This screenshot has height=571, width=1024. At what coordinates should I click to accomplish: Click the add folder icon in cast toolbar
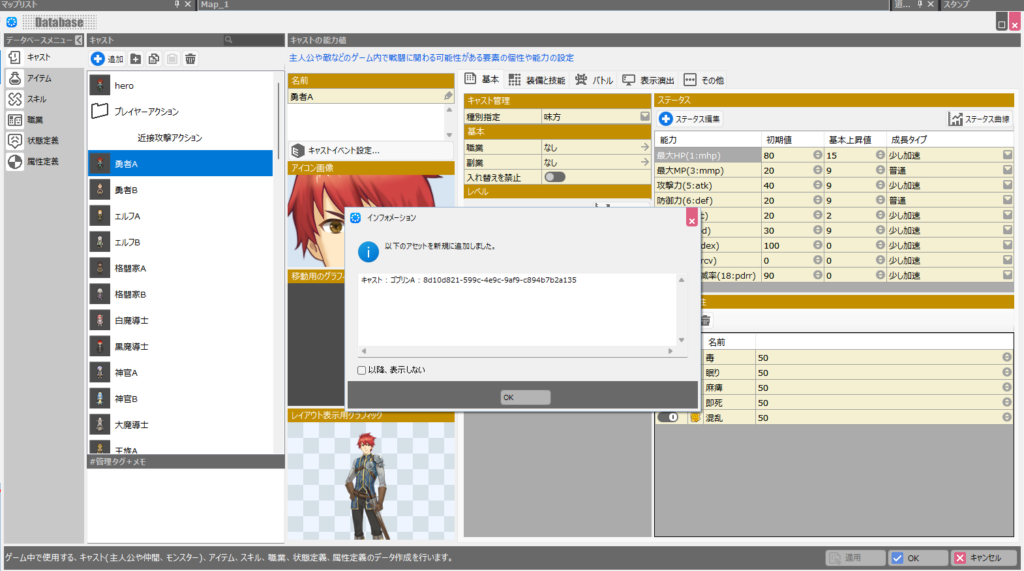136,60
